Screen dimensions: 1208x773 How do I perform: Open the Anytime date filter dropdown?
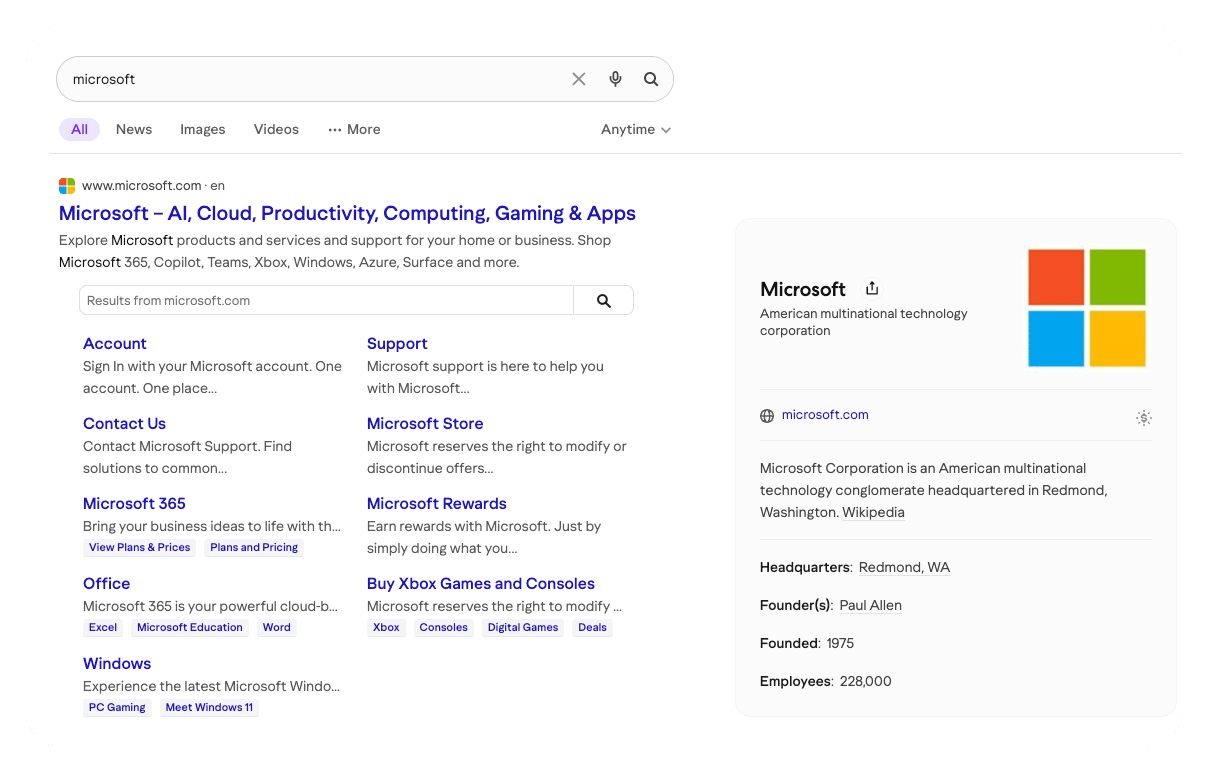[x=636, y=129]
